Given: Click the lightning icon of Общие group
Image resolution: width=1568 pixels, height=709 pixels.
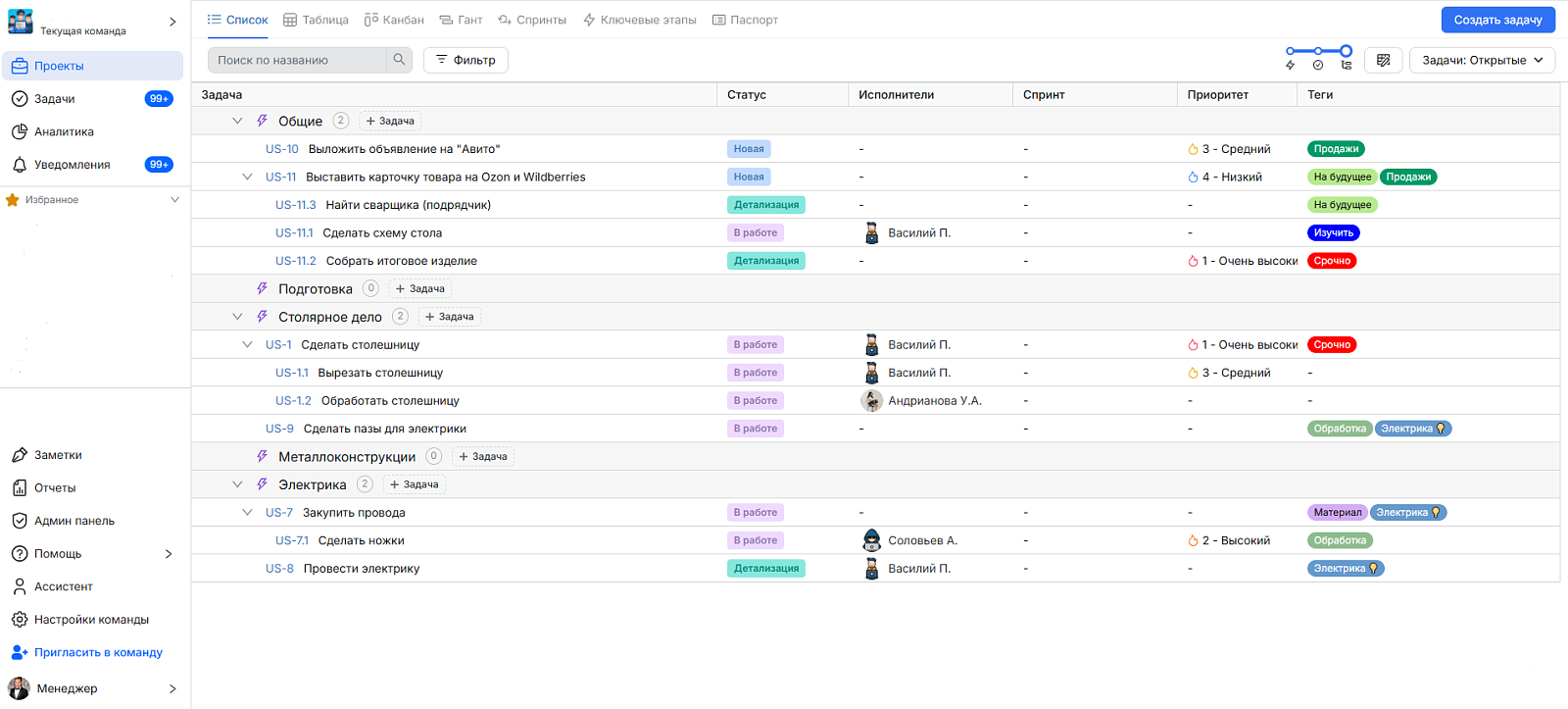Looking at the screenshot, I should pos(262,121).
